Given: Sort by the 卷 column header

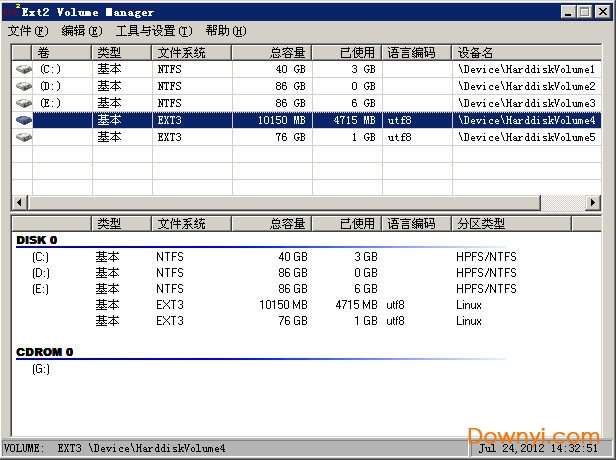Looking at the screenshot, I should click(x=61, y=53).
